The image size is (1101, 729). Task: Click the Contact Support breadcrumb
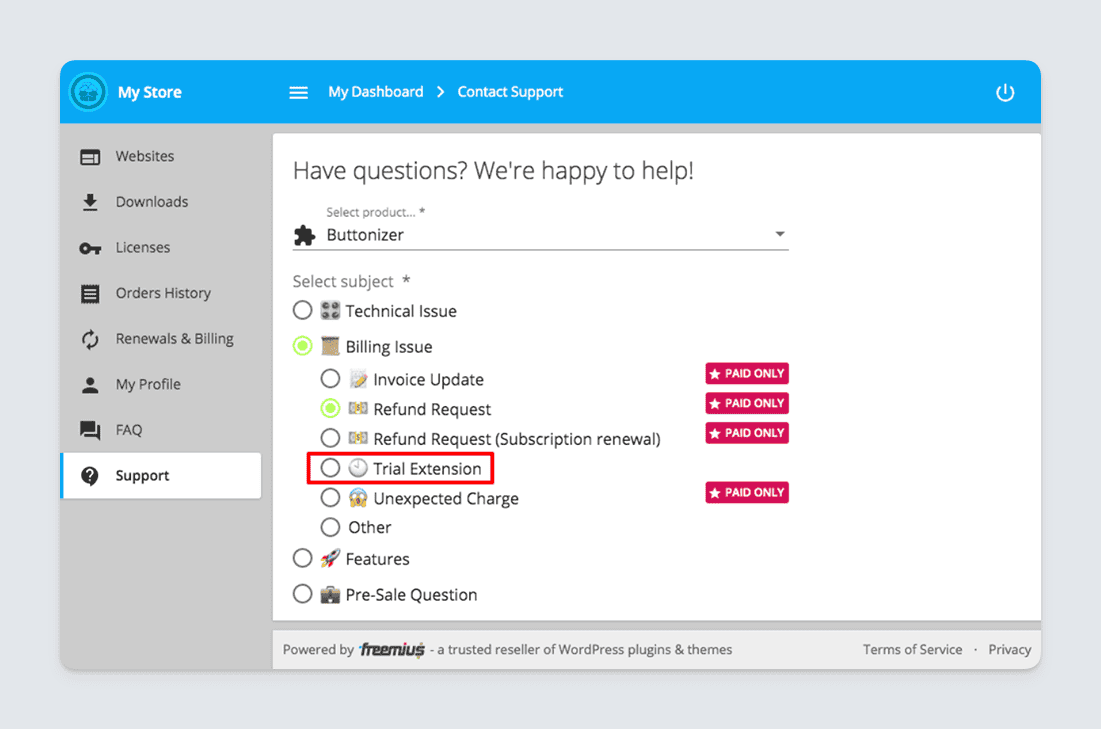pos(510,92)
